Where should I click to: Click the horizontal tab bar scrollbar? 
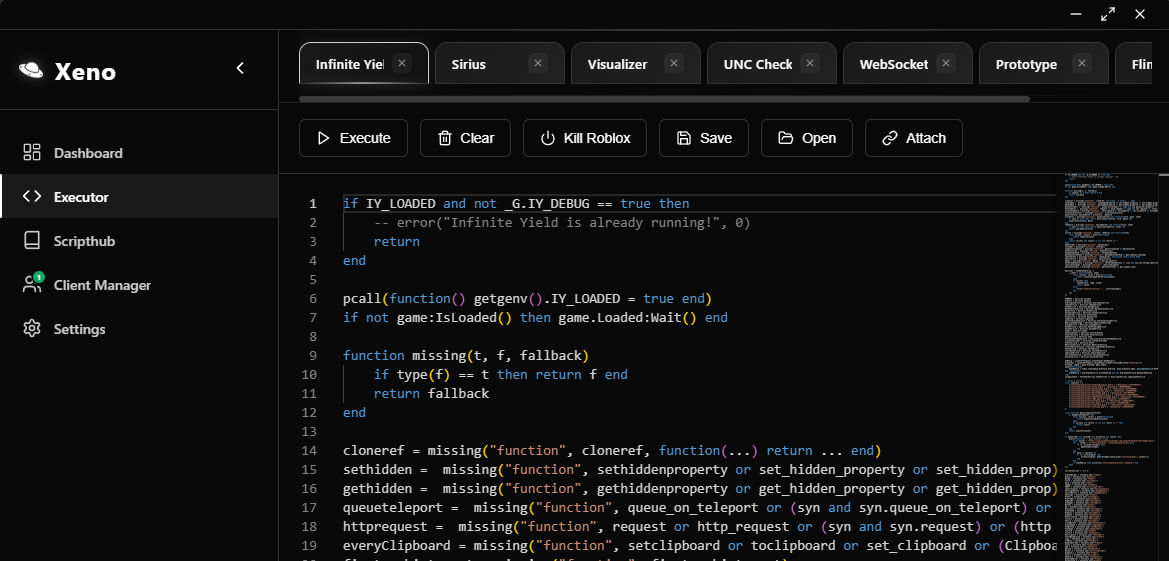pyautogui.click(x=664, y=99)
